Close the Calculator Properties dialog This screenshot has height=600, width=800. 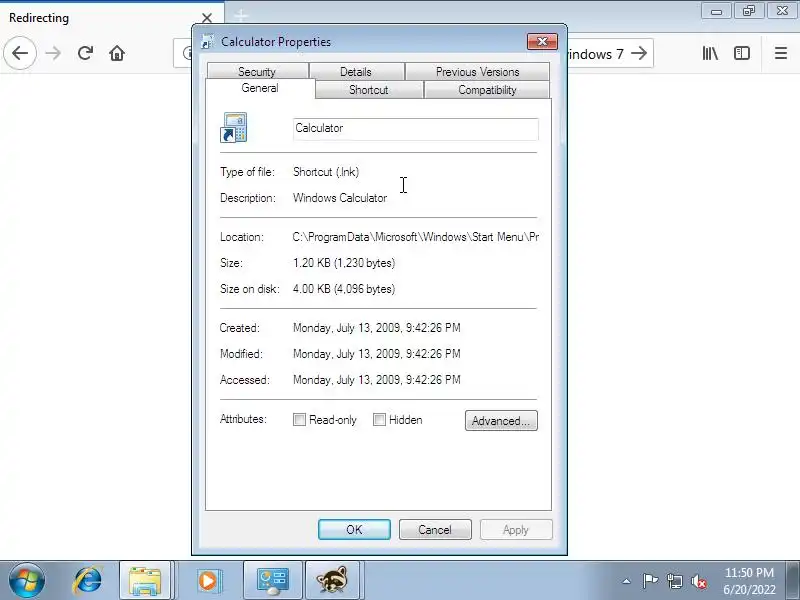pos(542,41)
